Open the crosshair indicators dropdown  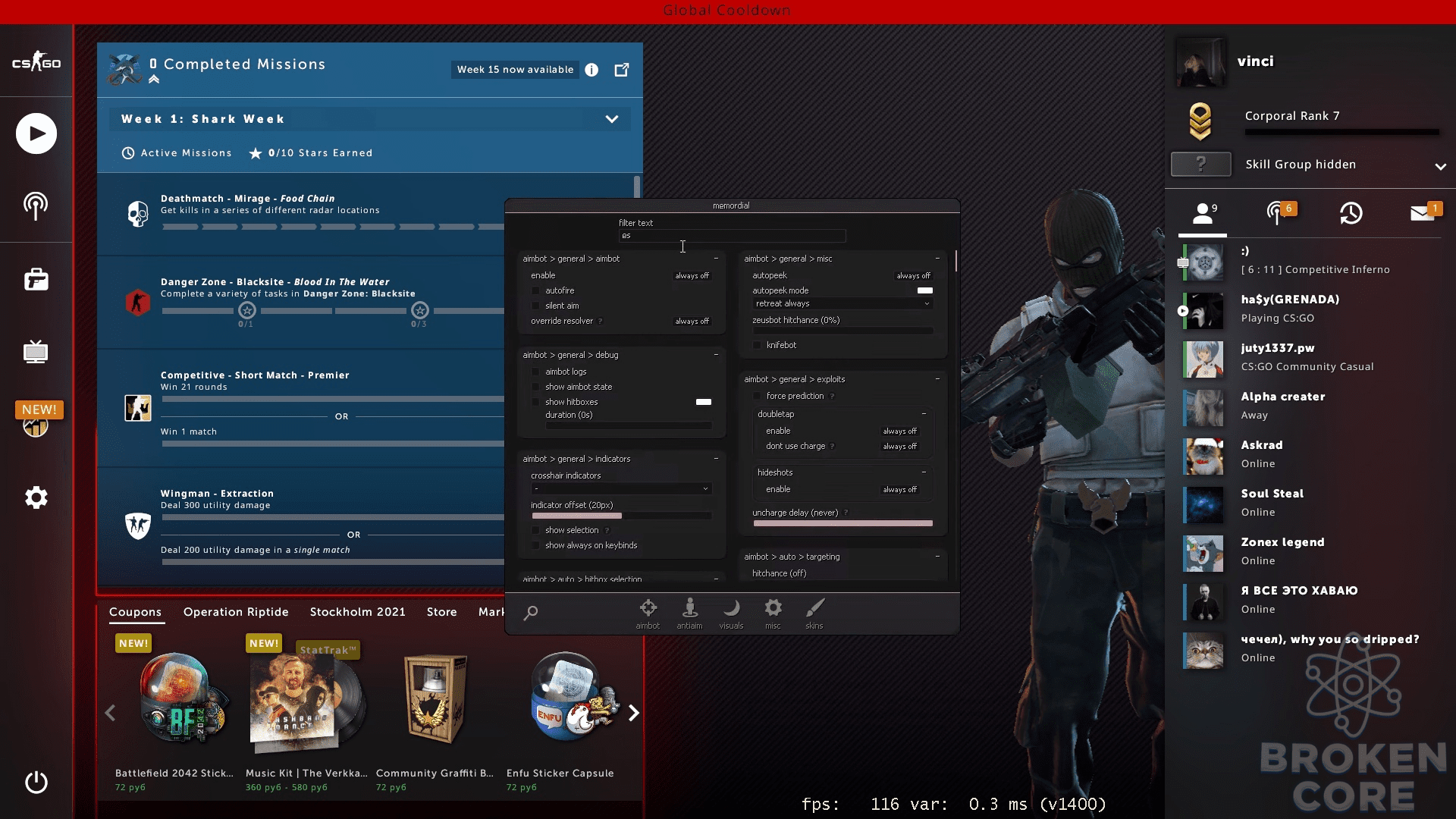click(x=621, y=488)
